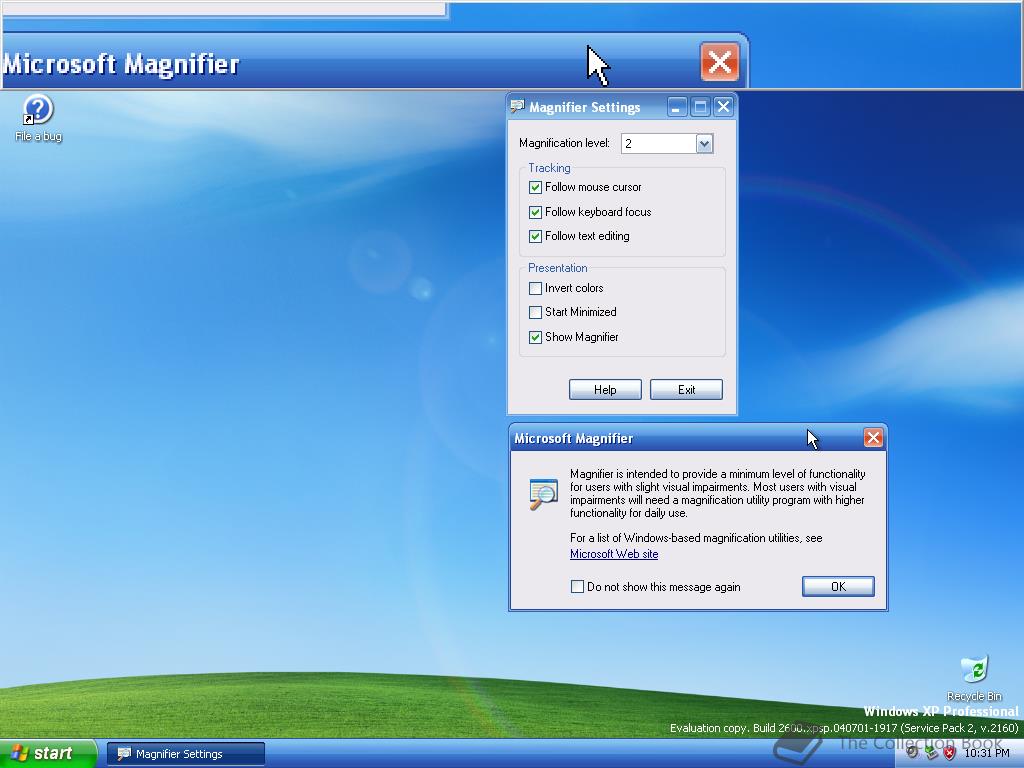Open the Recycle Bin desktop icon

974,679
